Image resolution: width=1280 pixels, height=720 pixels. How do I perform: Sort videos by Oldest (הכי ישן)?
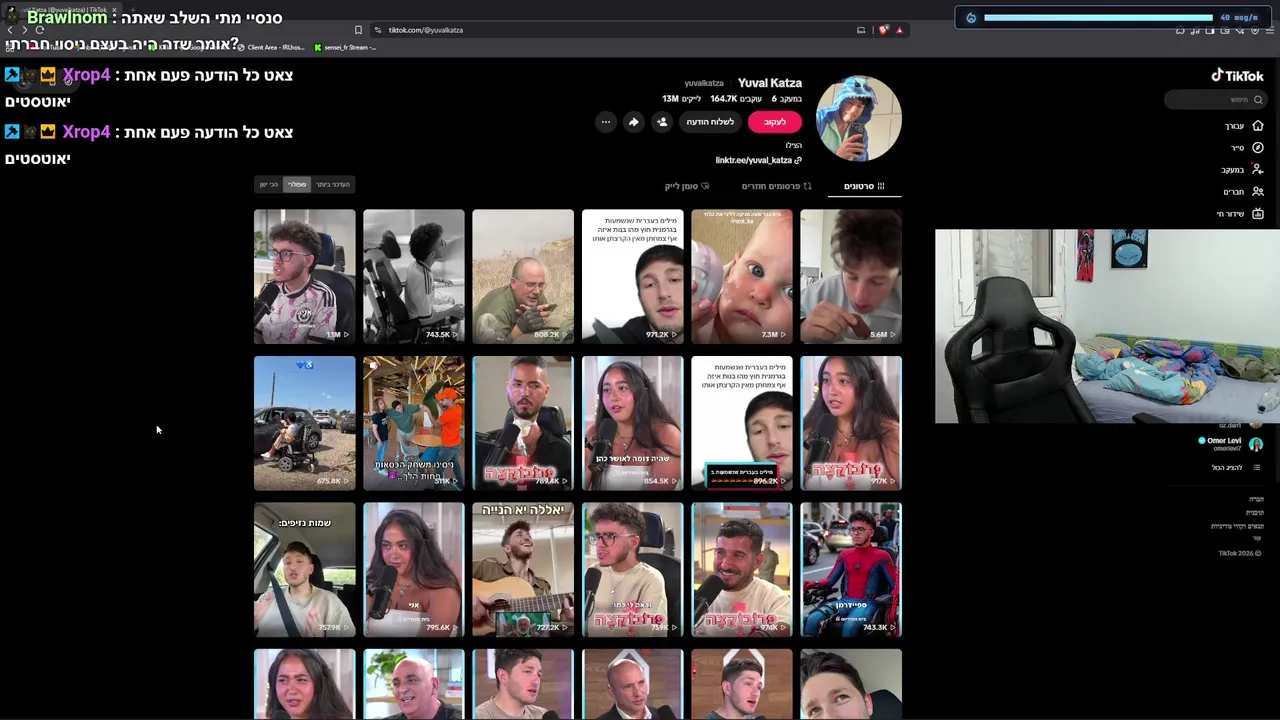(269, 185)
